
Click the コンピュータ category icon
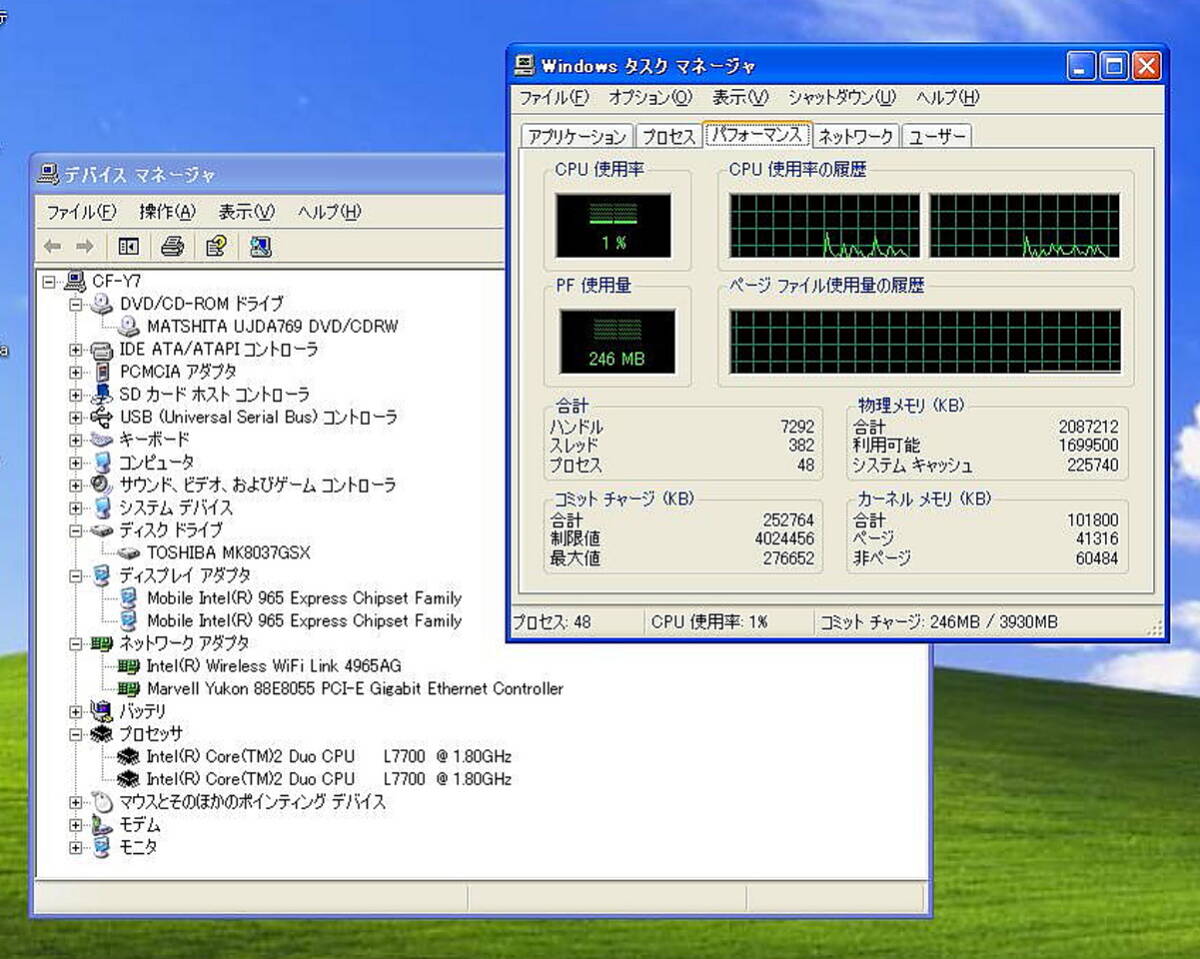pos(102,462)
